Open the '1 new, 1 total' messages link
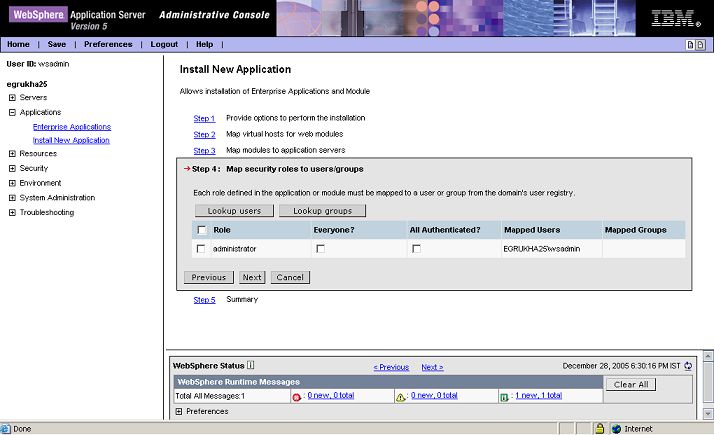The height and width of the screenshot is (435, 714). 539,395
